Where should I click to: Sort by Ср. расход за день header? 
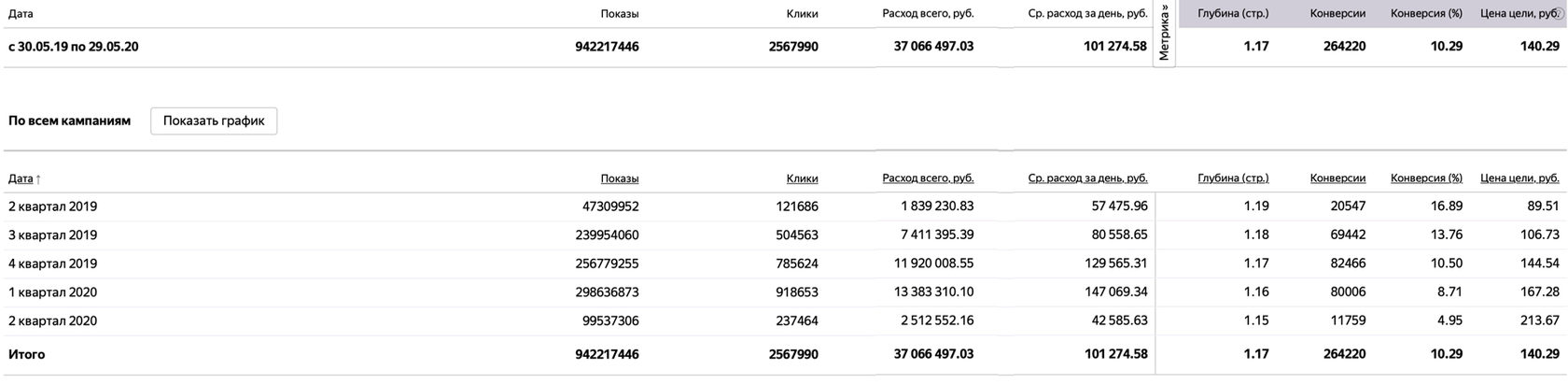tap(1087, 178)
